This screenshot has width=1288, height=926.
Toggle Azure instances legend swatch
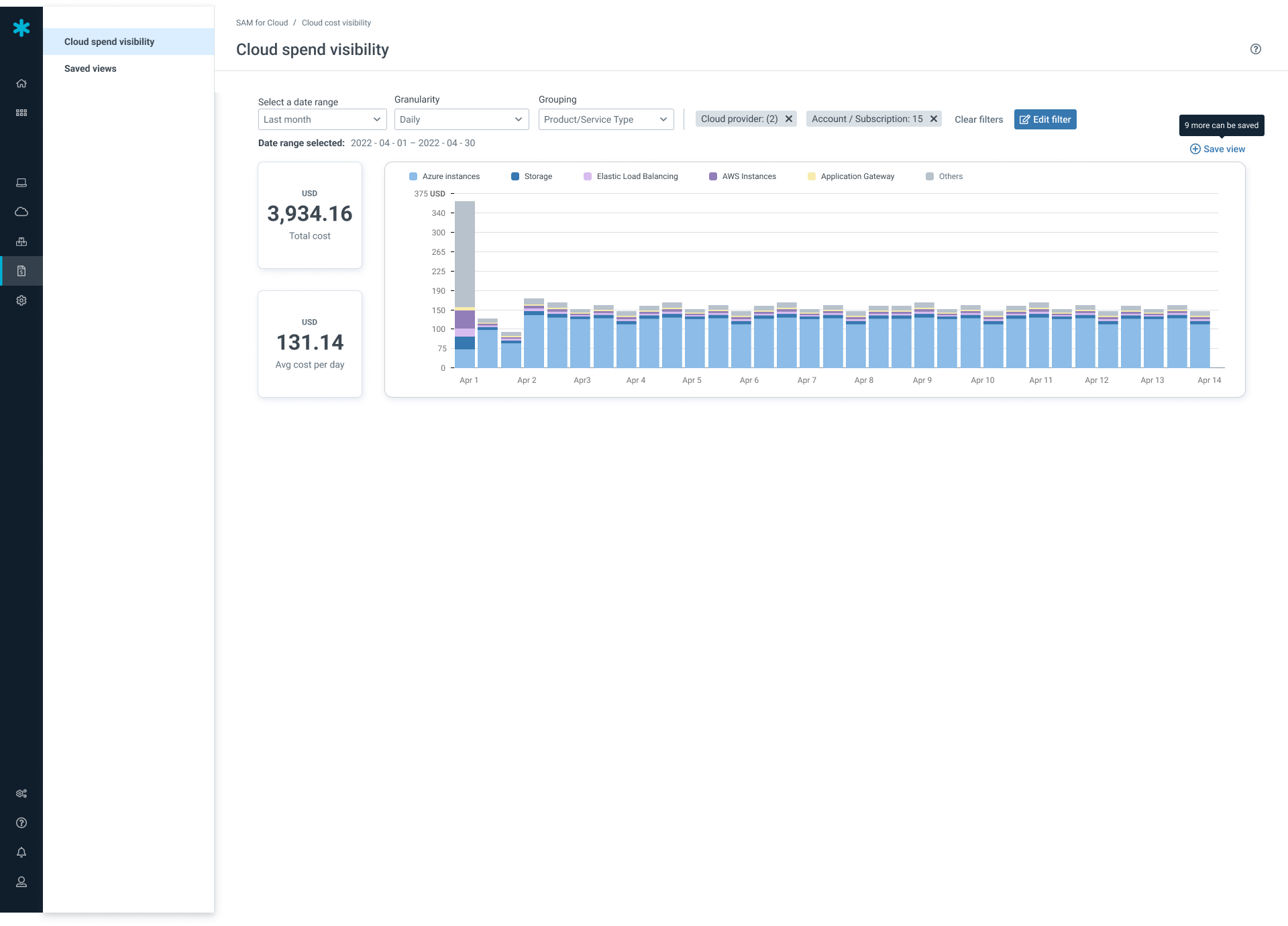click(413, 176)
